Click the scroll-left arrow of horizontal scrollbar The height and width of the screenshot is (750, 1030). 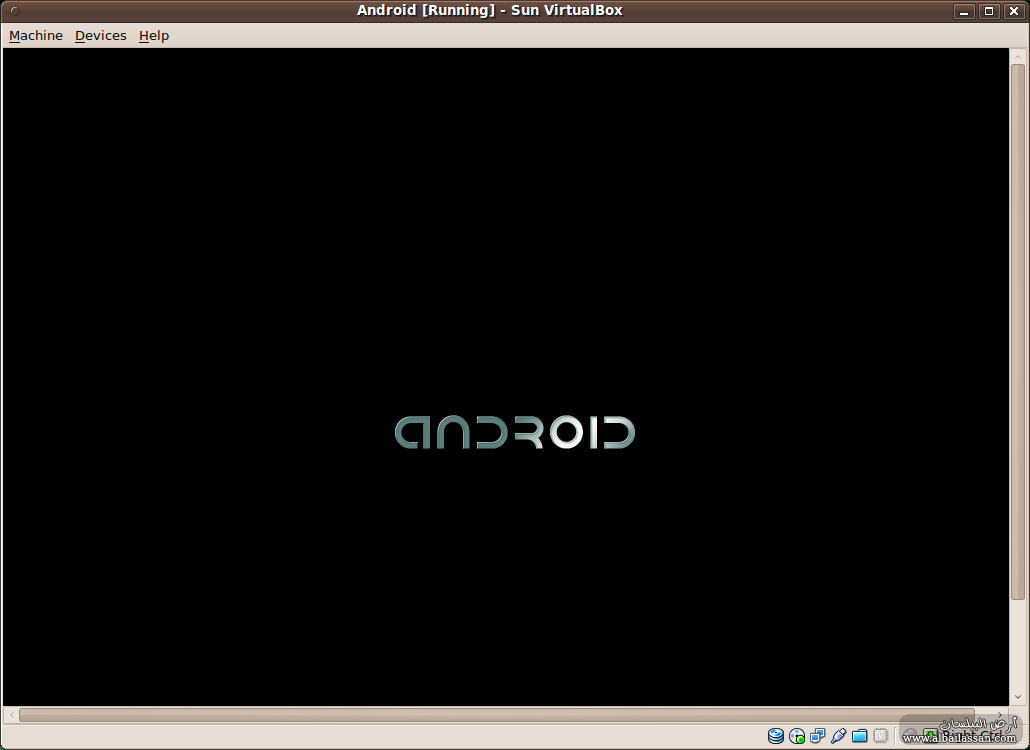(11, 715)
